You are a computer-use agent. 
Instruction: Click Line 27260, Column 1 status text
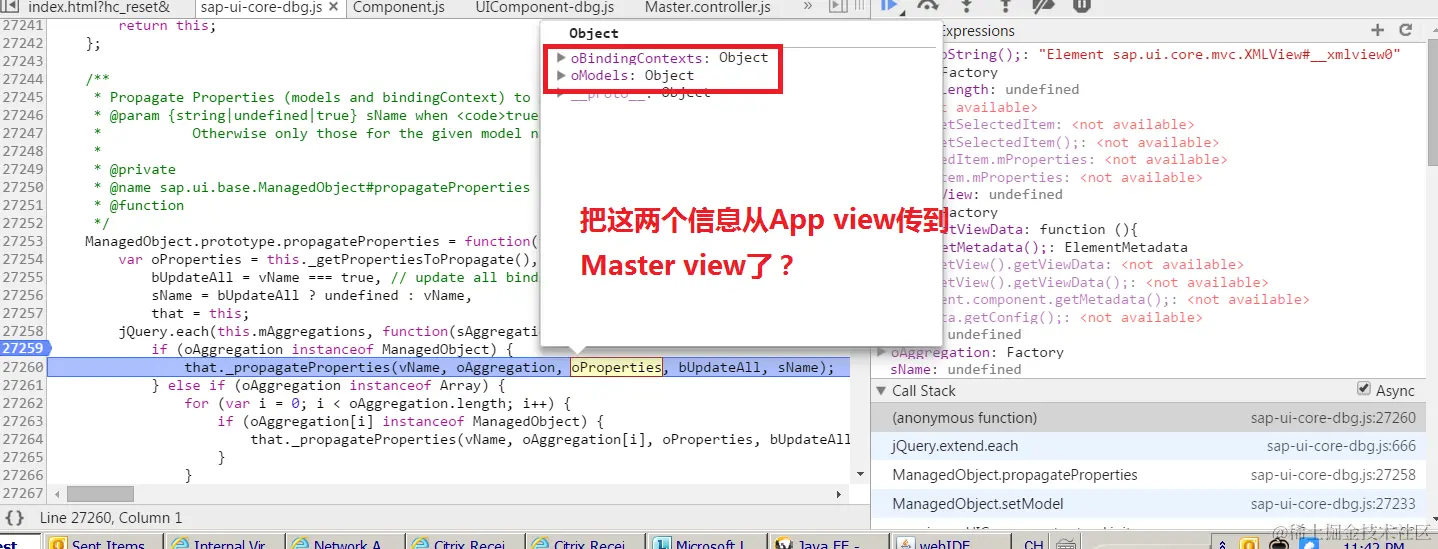111,517
